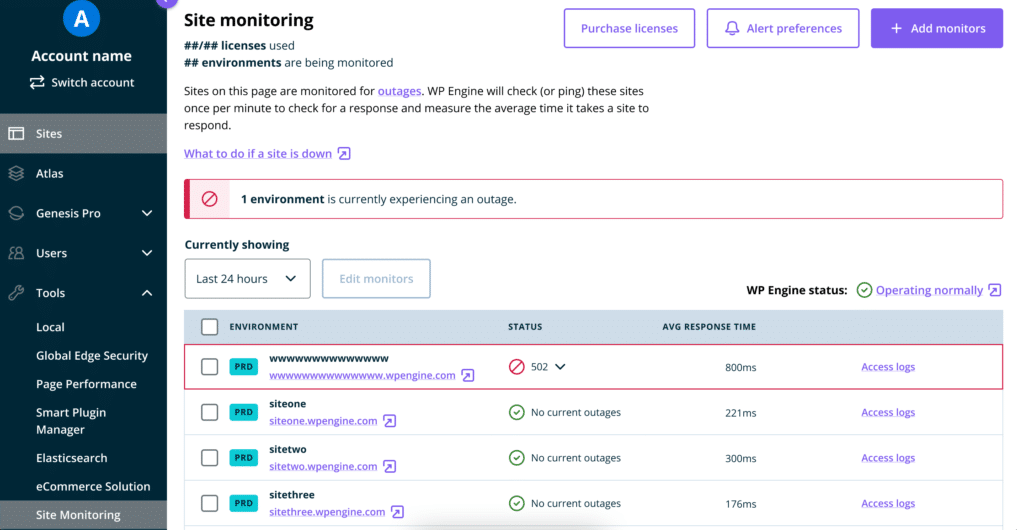Click the green check icon by Operating normally
Image resolution: width=1017 pixels, height=530 pixels.
tap(864, 290)
